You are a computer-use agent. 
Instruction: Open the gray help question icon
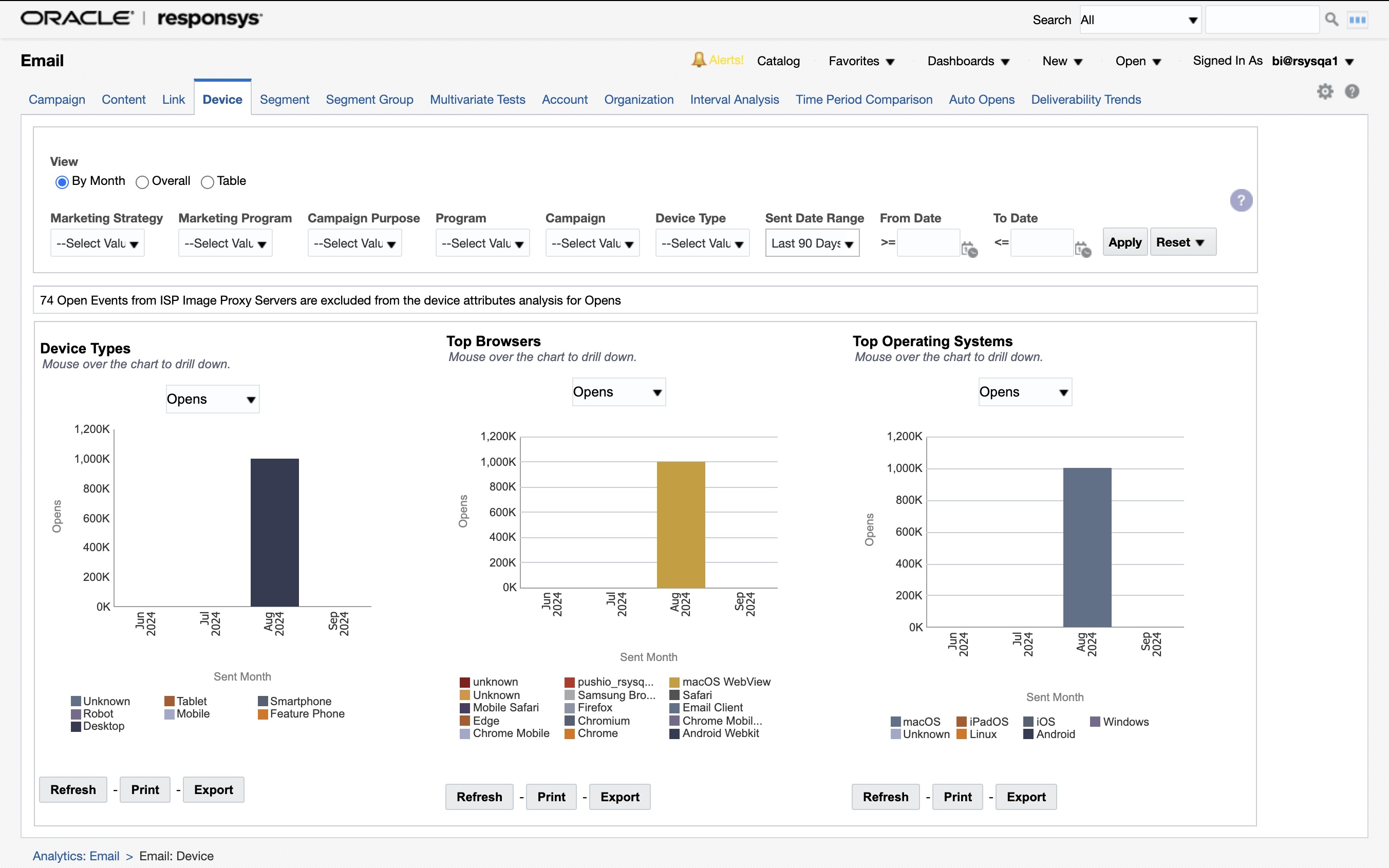[x=1352, y=91]
